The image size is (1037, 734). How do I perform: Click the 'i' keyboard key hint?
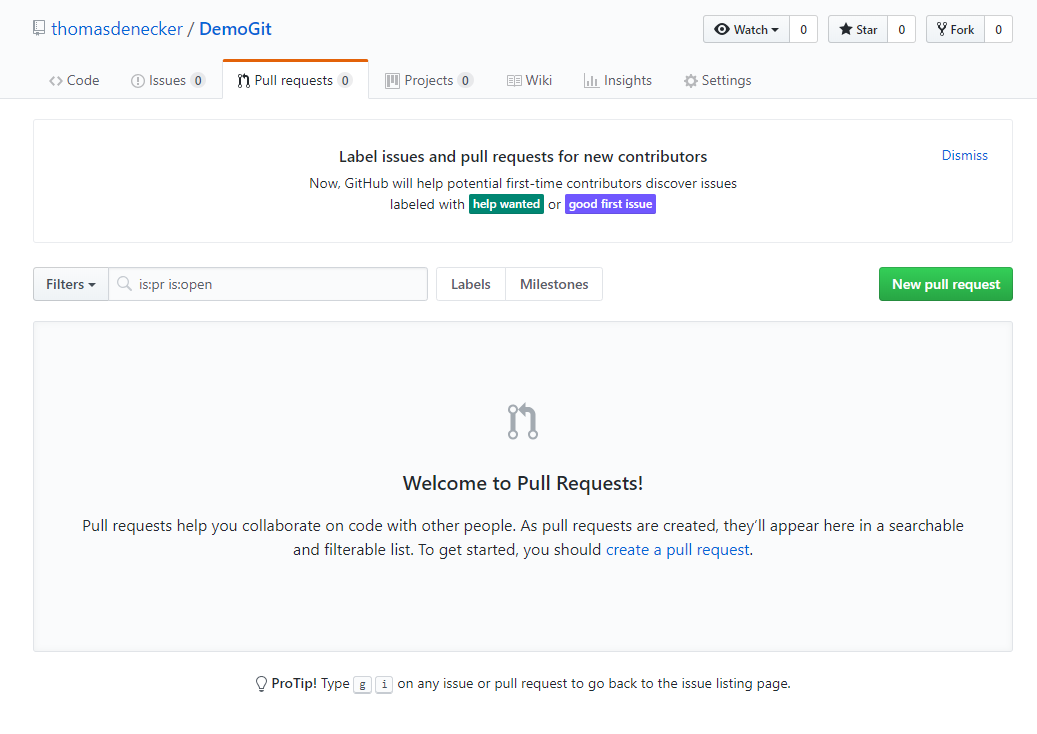pos(384,684)
